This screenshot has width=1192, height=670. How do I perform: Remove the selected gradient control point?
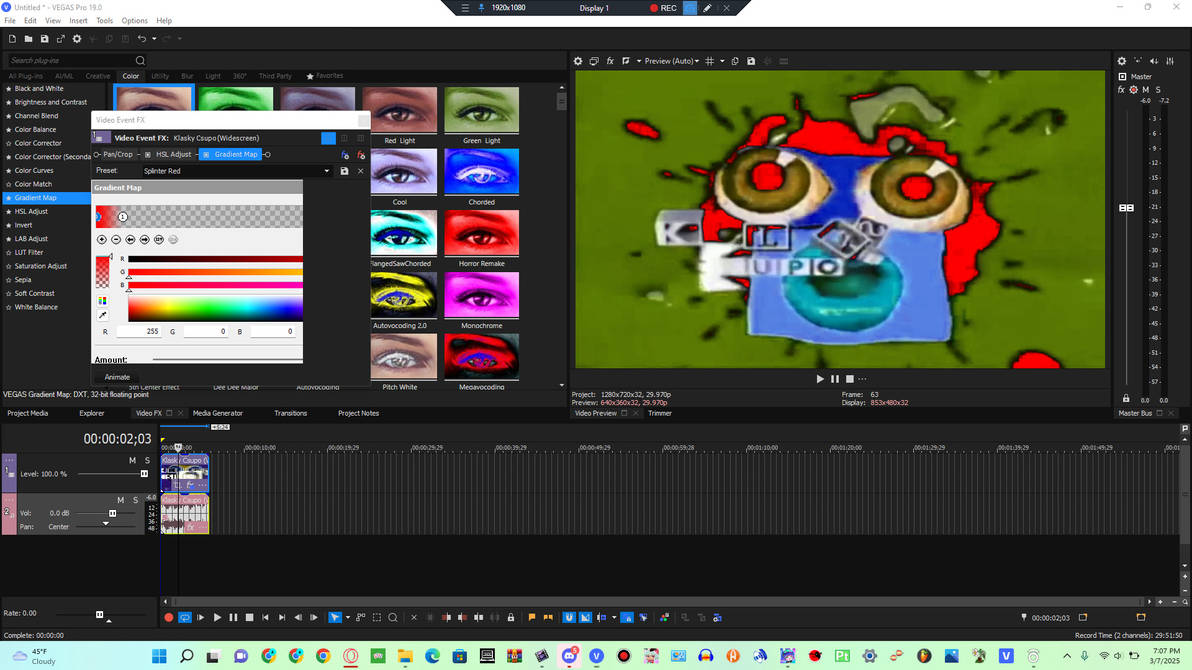(x=116, y=239)
